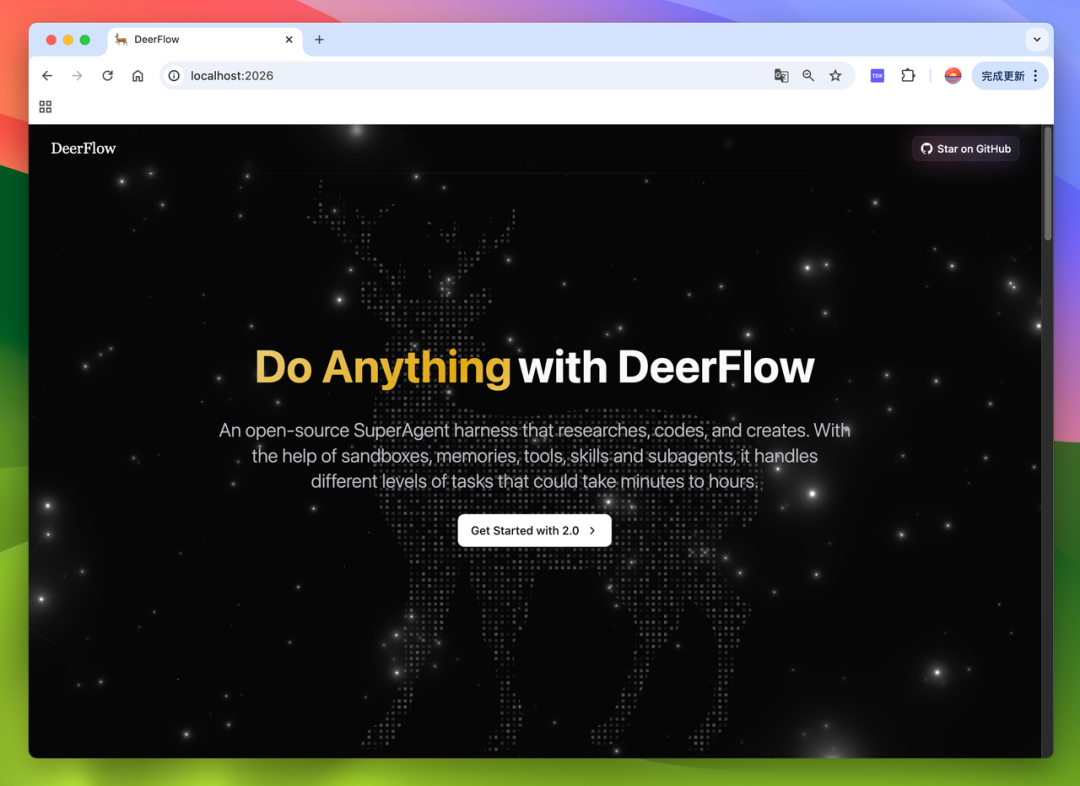Close the DeerFlow tab
Image resolution: width=1080 pixels, height=786 pixels.
[x=289, y=39]
